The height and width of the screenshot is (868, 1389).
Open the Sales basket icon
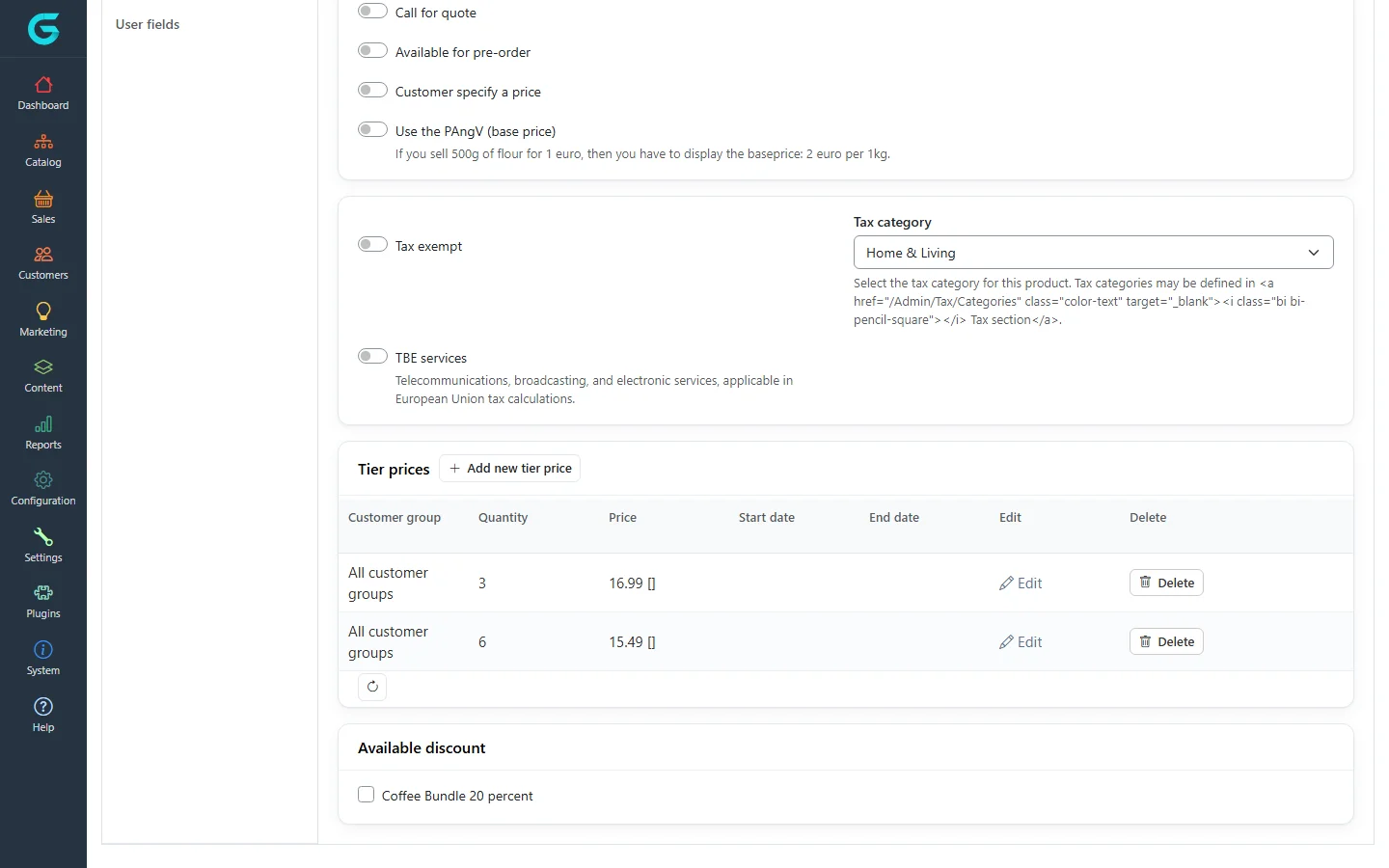(x=43, y=199)
